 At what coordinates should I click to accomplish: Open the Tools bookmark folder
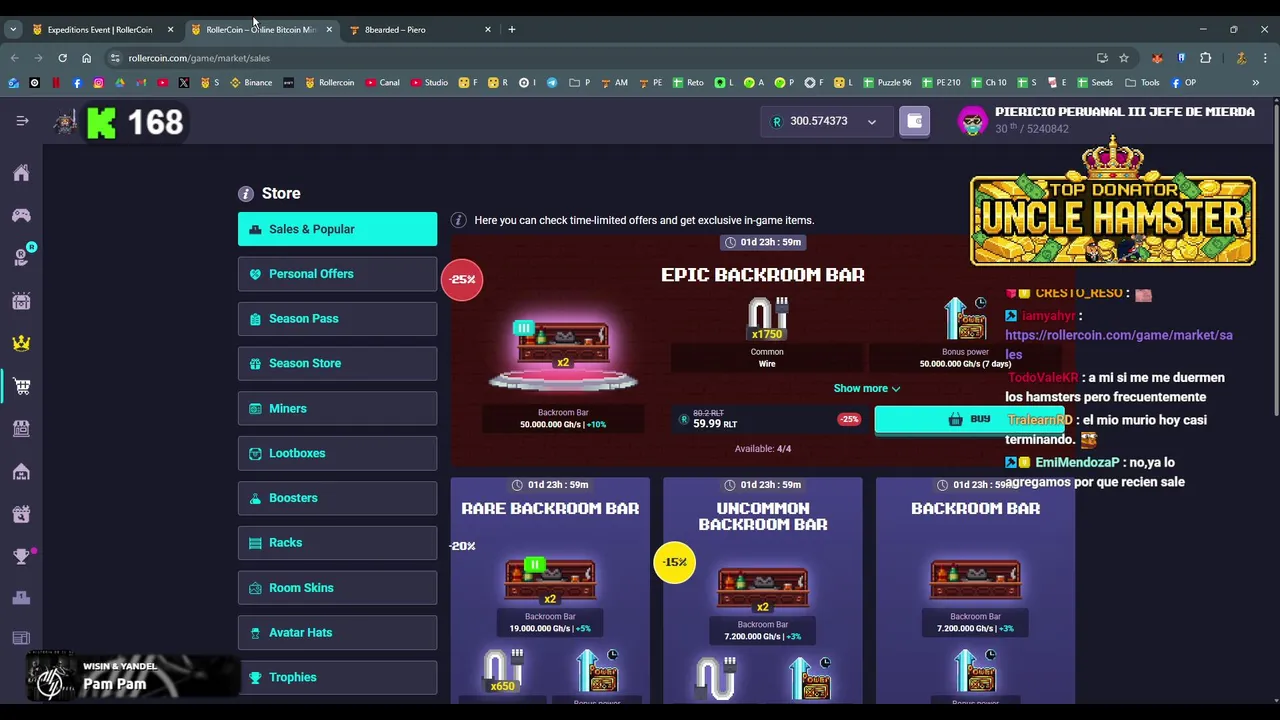click(1142, 83)
